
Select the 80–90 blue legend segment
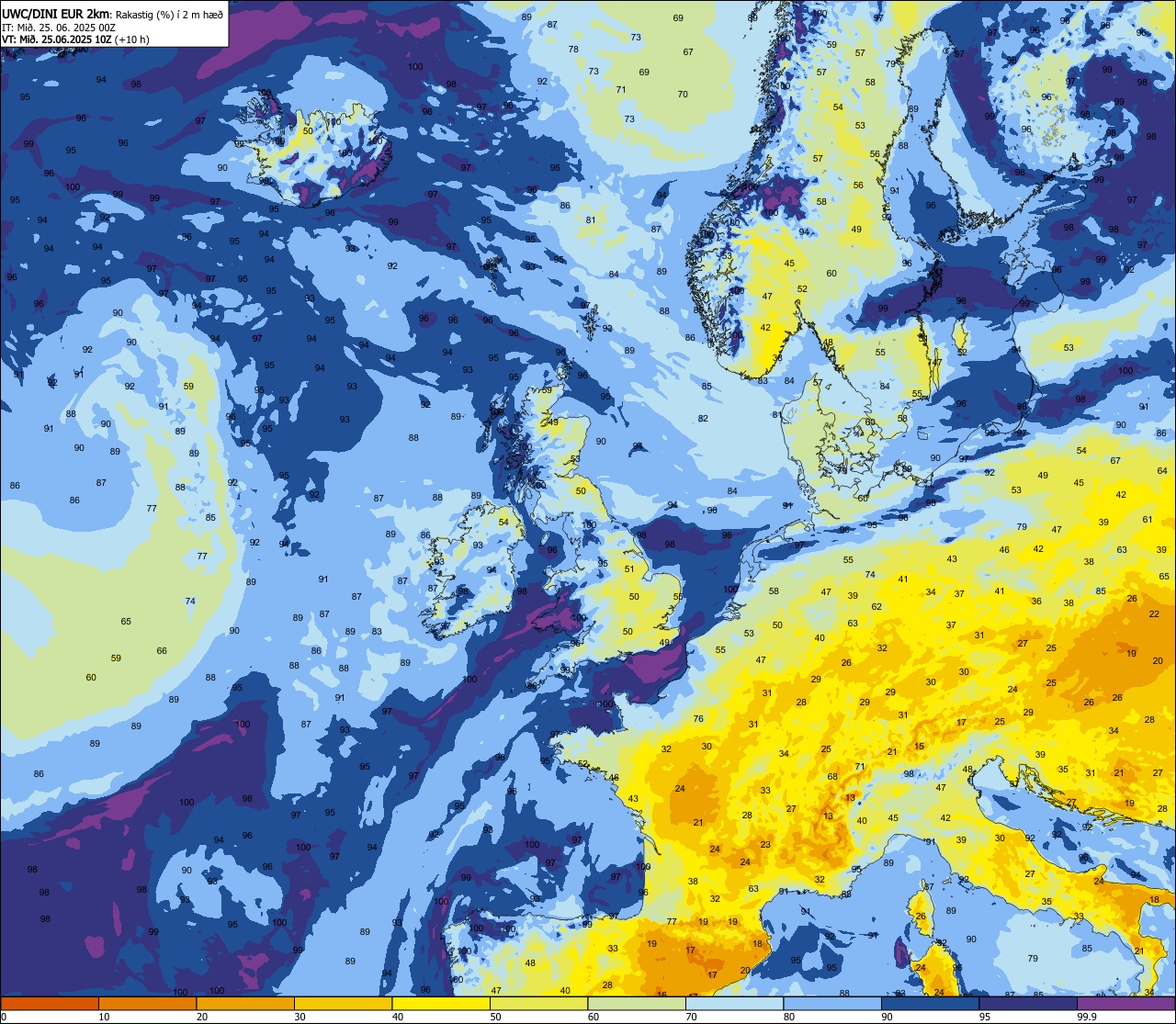click(x=832, y=1003)
